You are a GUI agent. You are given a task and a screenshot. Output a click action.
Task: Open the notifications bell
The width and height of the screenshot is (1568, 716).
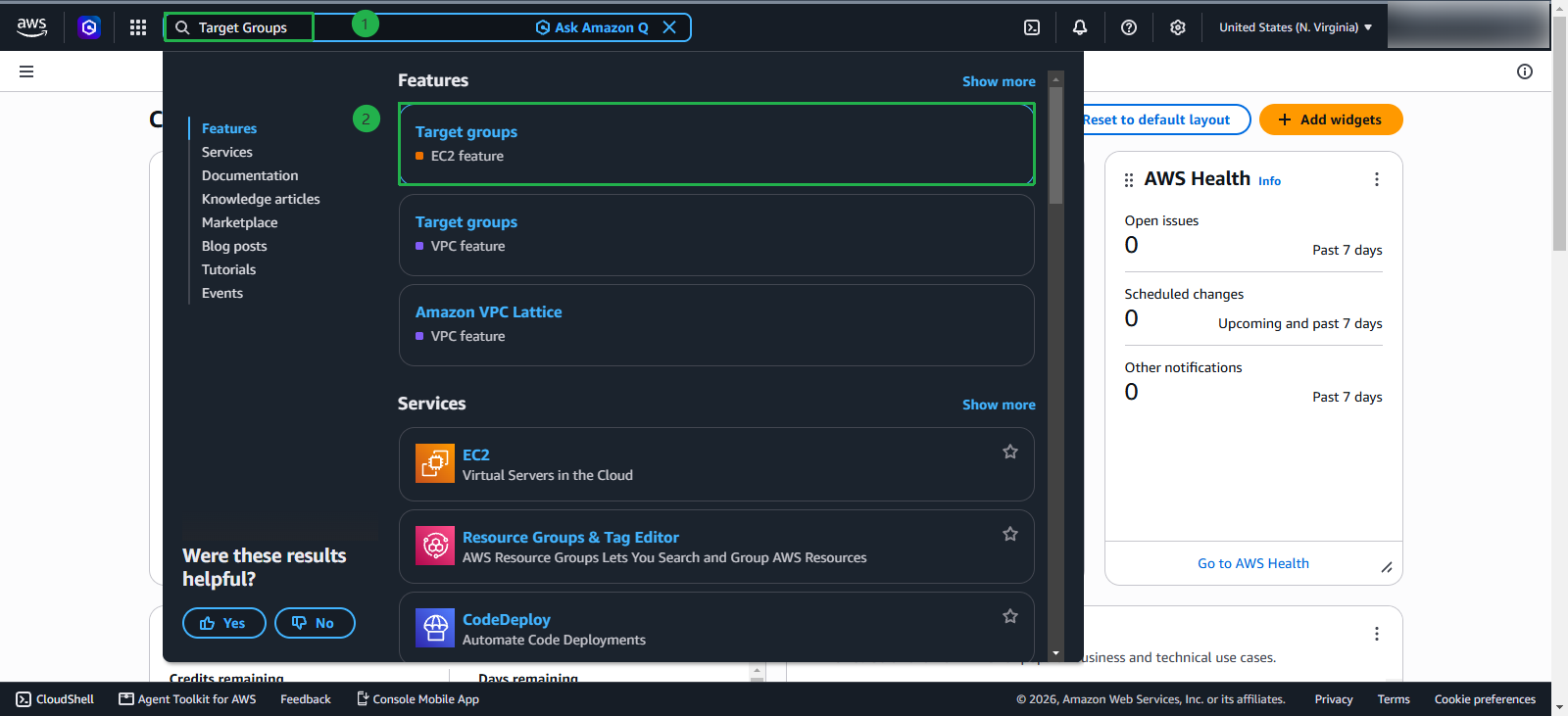coord(1080,27)
